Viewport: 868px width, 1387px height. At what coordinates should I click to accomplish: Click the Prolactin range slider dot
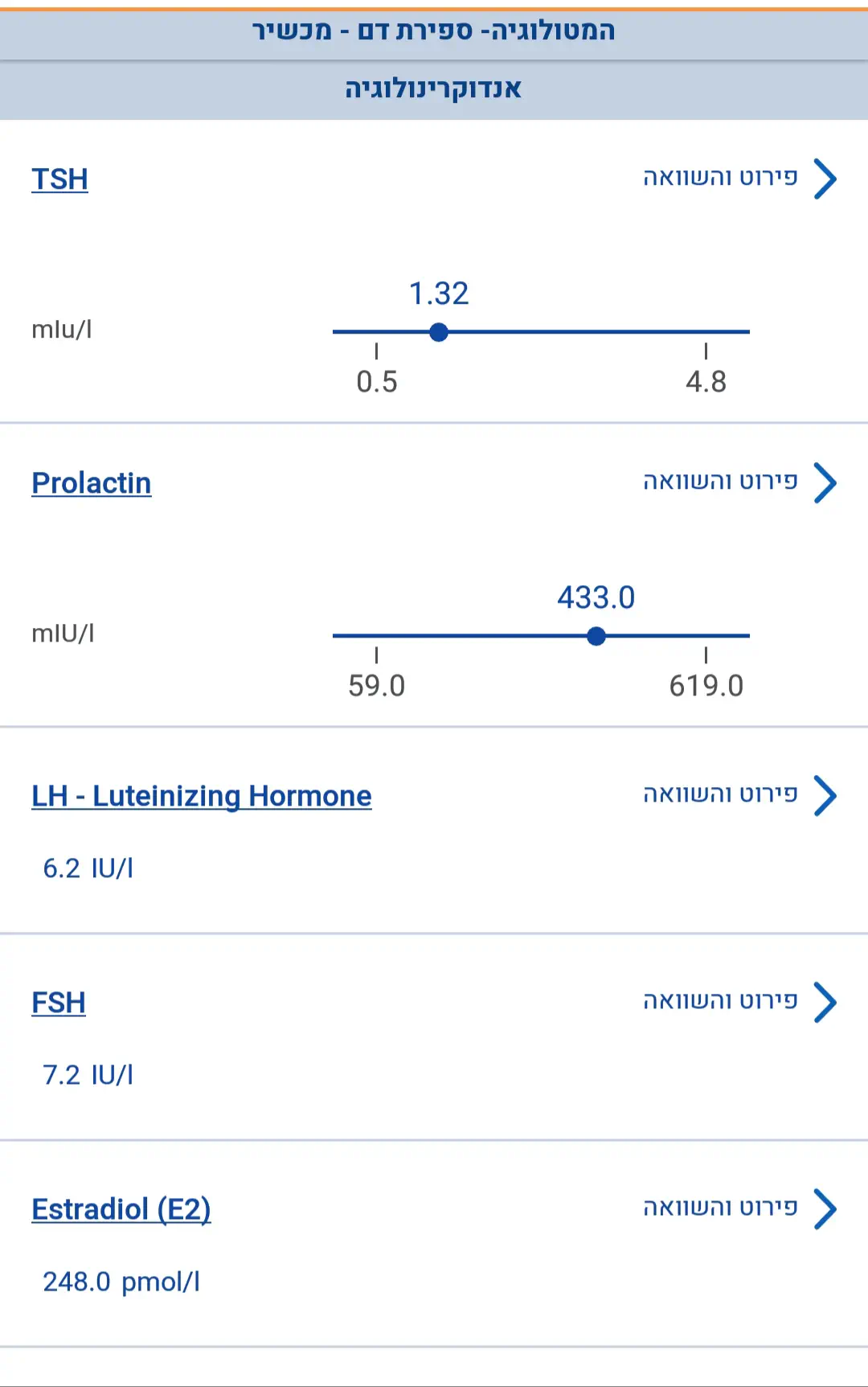click(x=596, y=636)
